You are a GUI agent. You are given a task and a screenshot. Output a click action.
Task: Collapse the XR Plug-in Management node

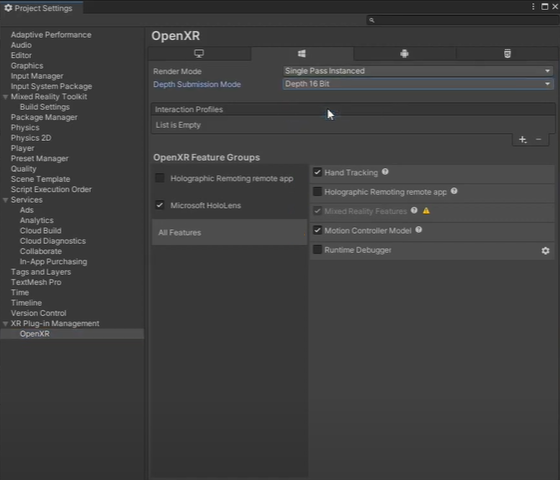click(x=5, y=324)
